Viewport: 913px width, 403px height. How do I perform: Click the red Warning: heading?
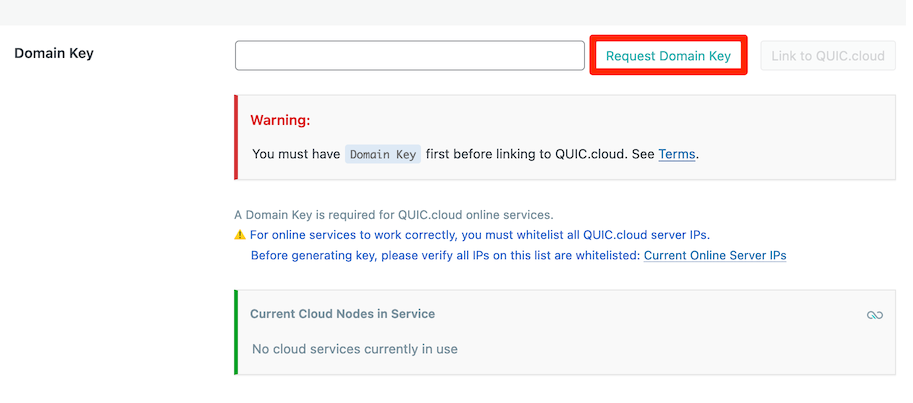[x=280, y=120]
